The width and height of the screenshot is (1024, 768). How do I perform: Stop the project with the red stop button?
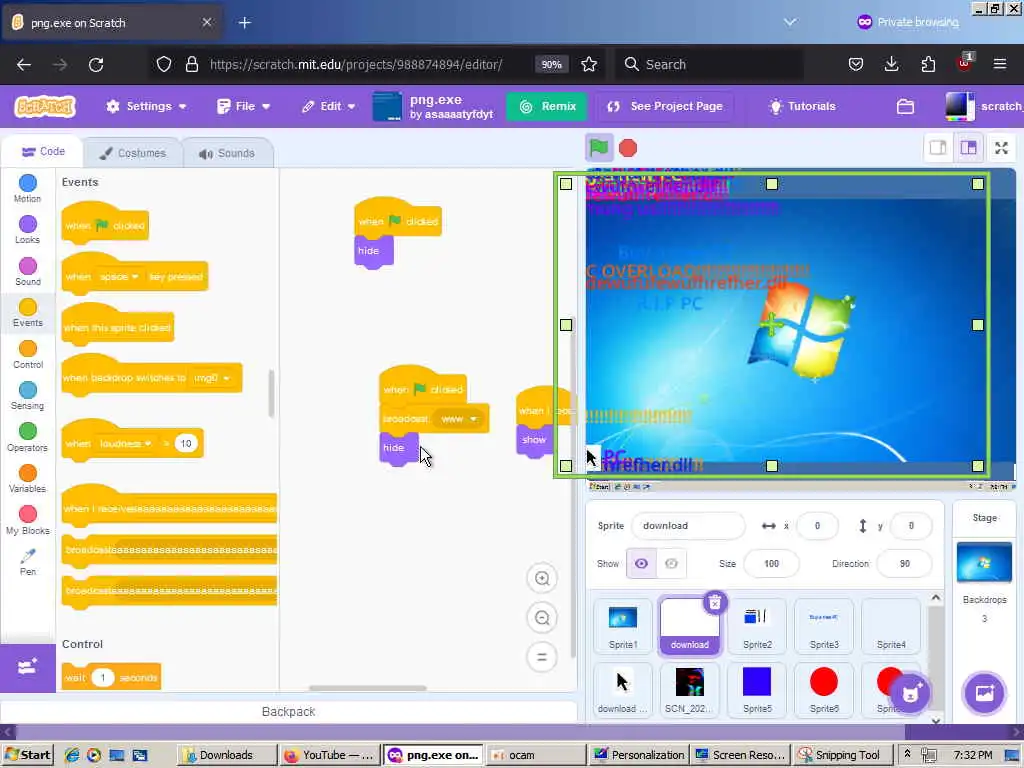pos(628,148)
